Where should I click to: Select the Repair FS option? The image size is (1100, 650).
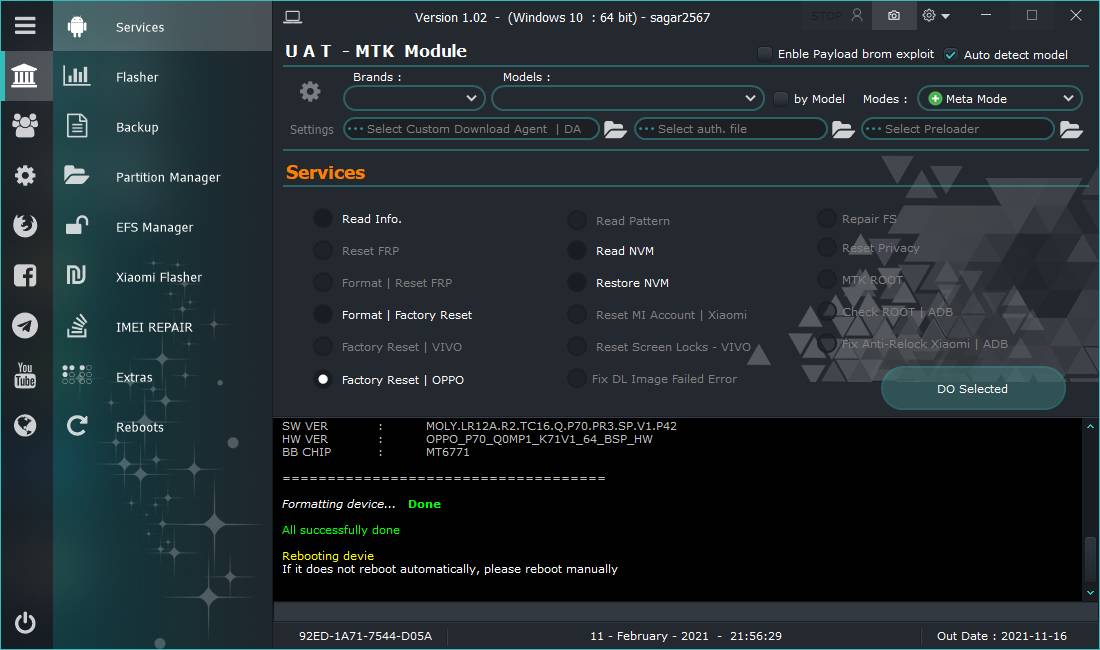[x=826, y=219]
